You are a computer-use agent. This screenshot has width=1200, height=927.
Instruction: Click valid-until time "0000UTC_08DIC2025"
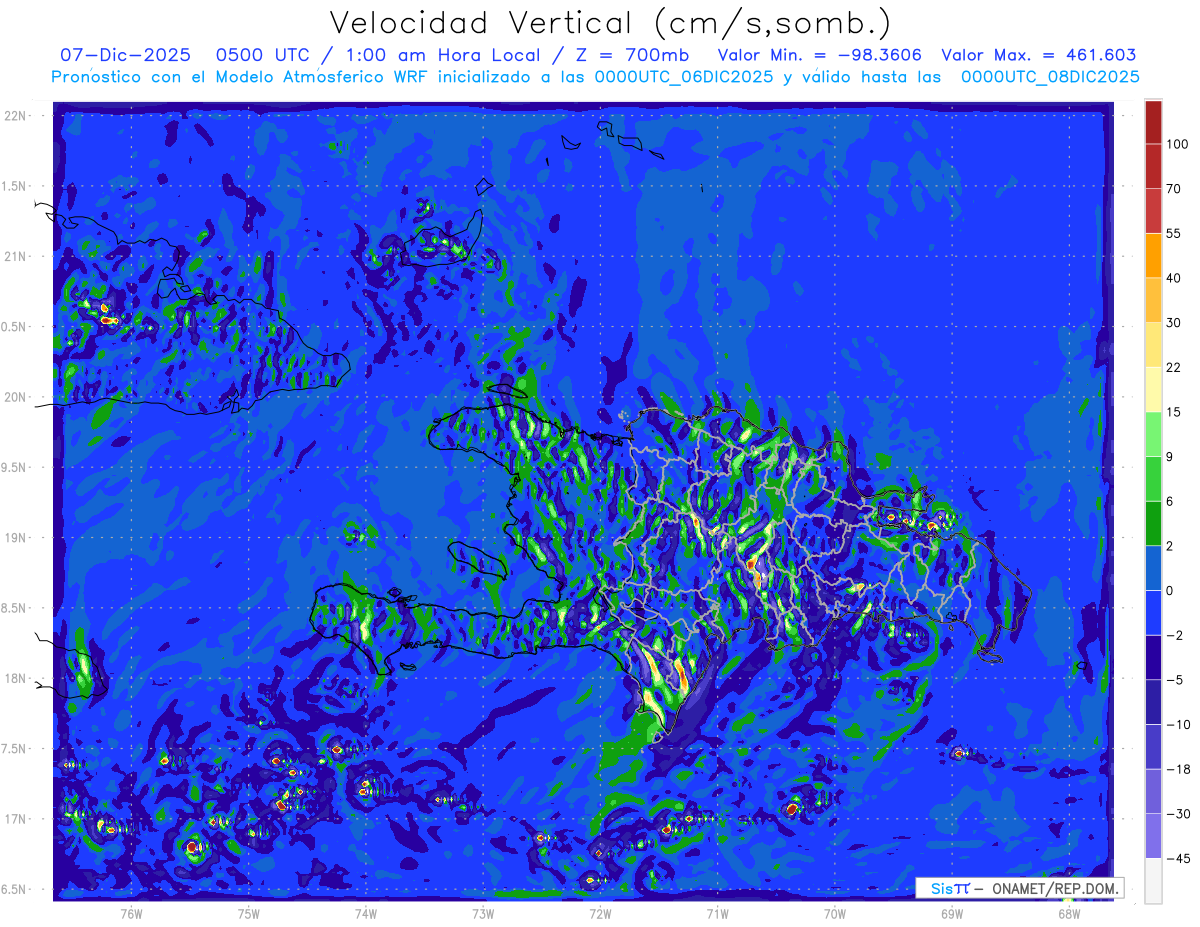click(x=1050, y=77)
